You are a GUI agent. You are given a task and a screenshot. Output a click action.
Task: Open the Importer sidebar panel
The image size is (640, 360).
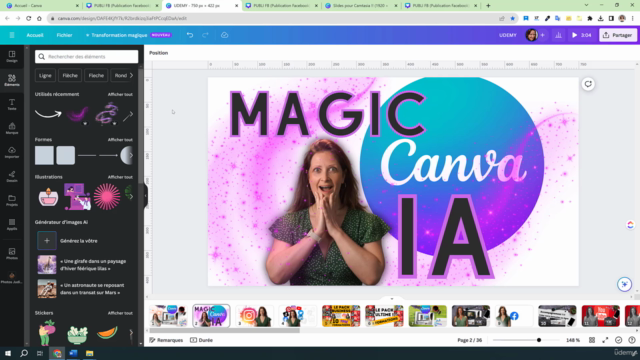coord(12,152)
